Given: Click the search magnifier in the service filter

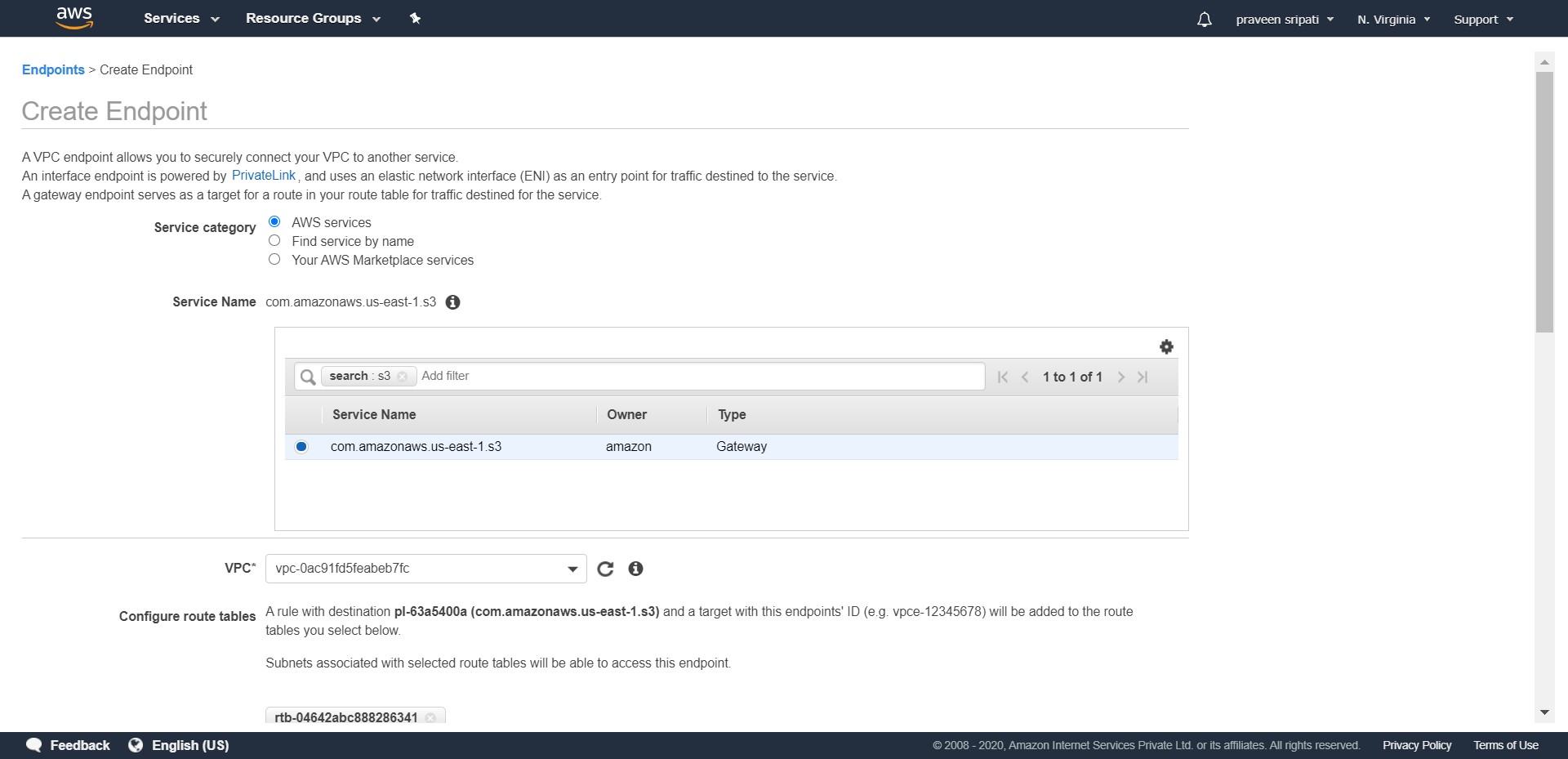Looking at the screenshot, I should pos(308,377).
